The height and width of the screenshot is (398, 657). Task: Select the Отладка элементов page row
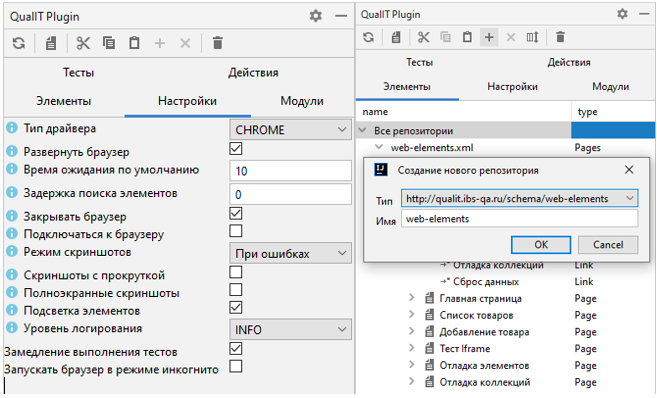505,365
